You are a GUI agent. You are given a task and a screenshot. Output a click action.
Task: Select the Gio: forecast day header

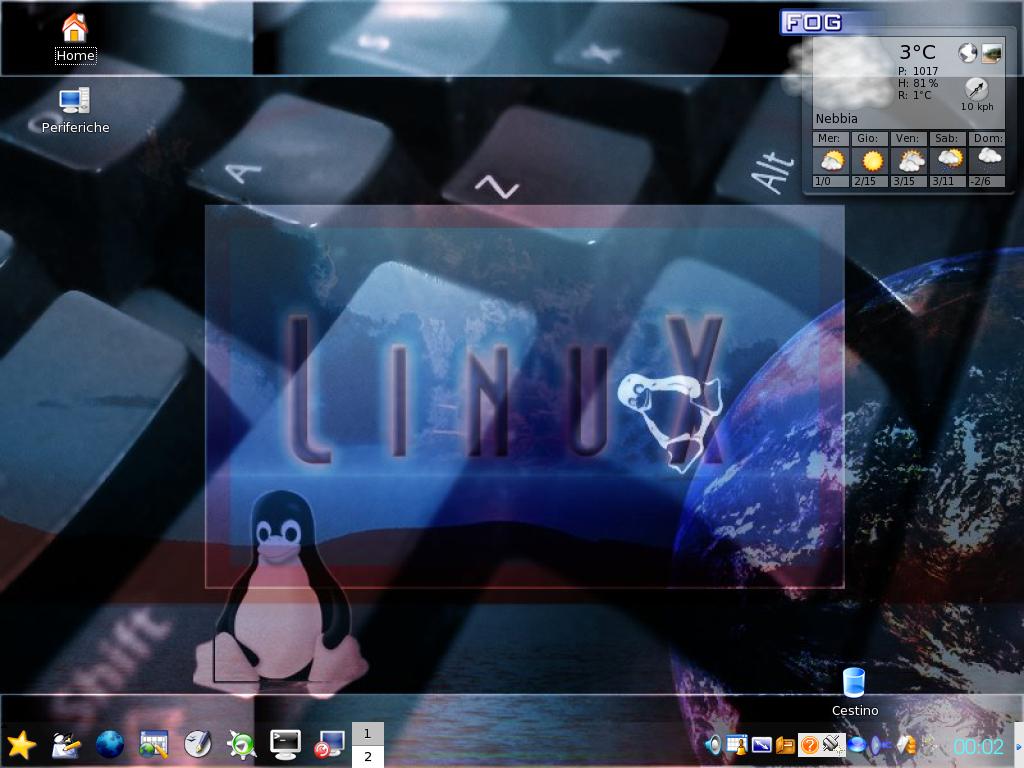pyautogui.click(x=869, y=138)
